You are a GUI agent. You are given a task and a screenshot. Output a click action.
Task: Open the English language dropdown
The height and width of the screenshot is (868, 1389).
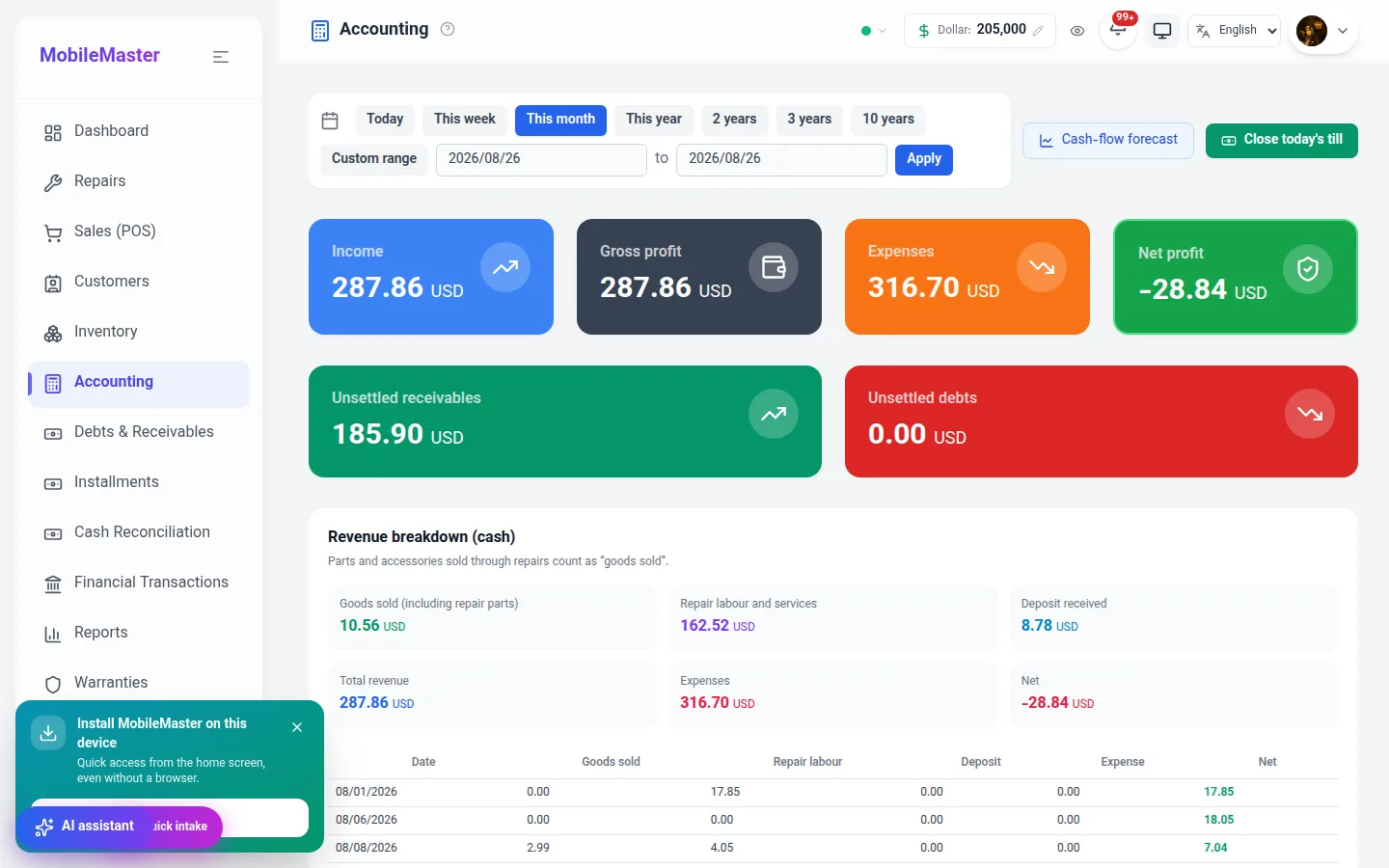pos(1235,31)
